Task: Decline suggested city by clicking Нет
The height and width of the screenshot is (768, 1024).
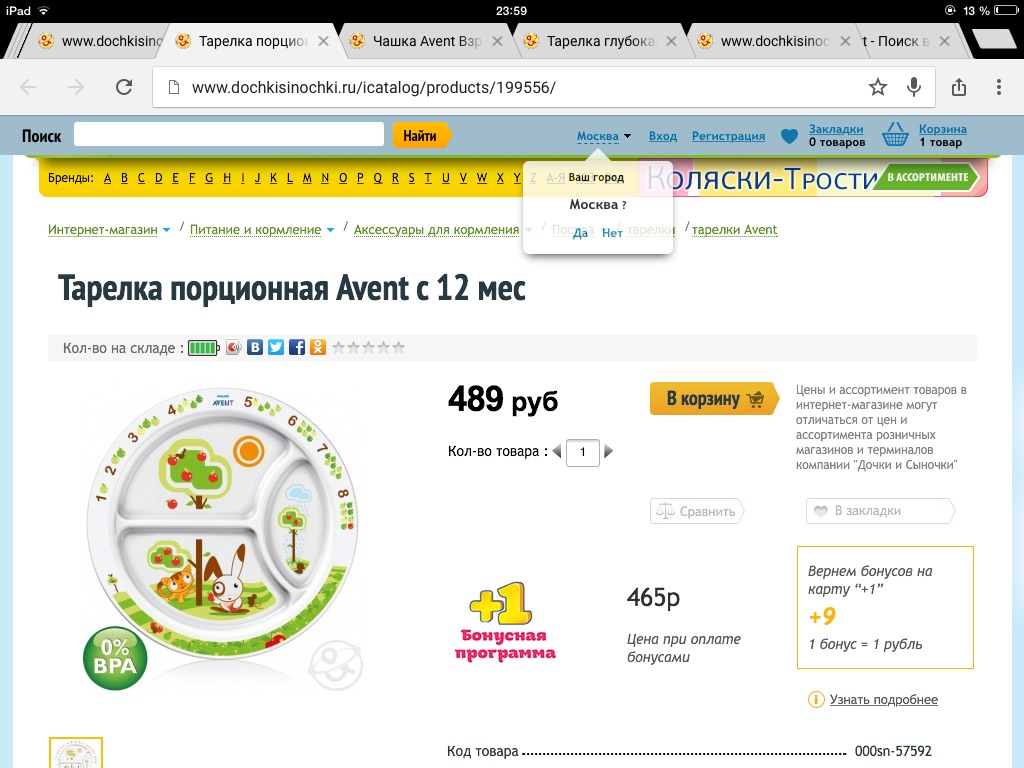Action: [x=612, y=232]
